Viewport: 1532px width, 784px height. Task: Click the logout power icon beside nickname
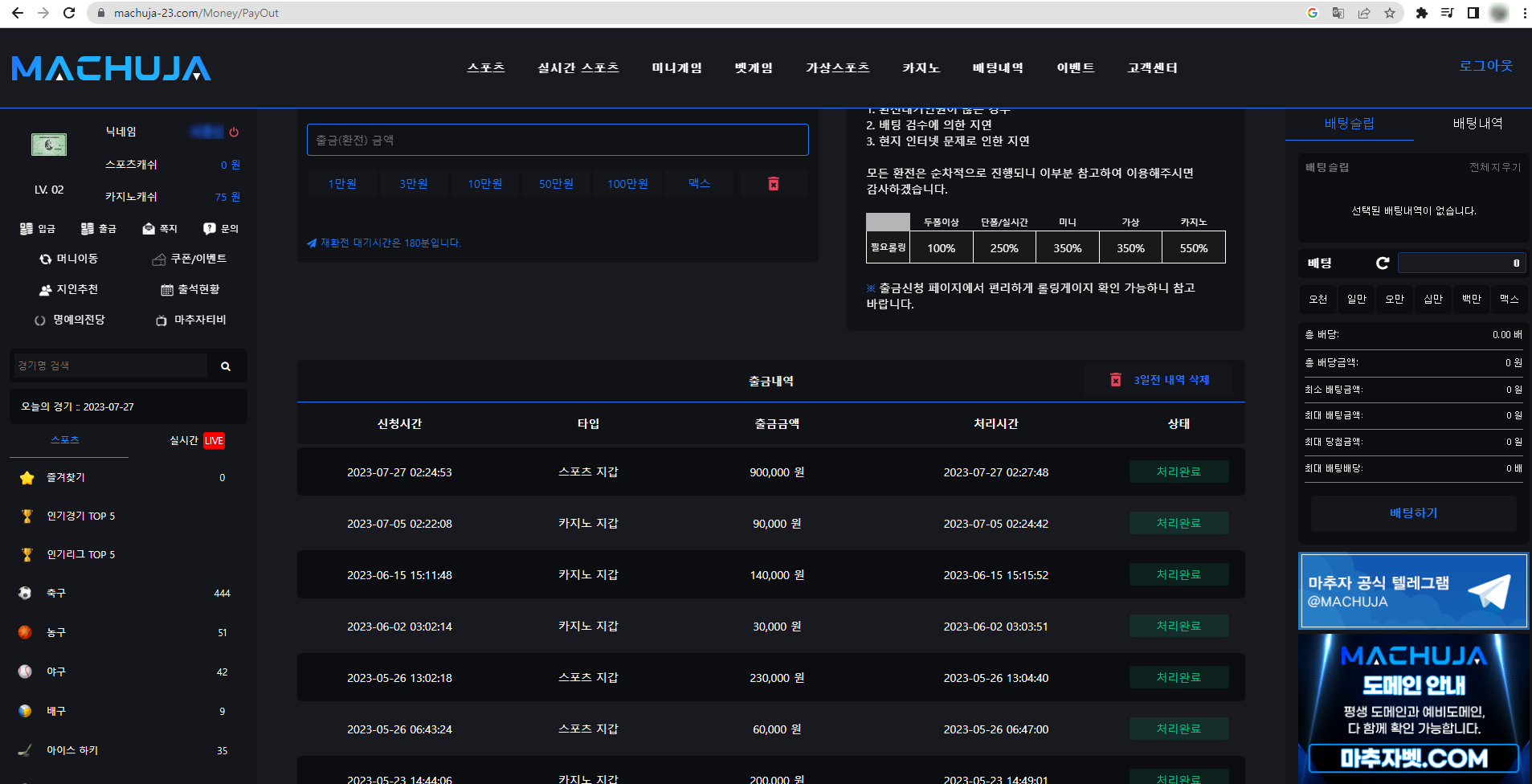[233, 132]
